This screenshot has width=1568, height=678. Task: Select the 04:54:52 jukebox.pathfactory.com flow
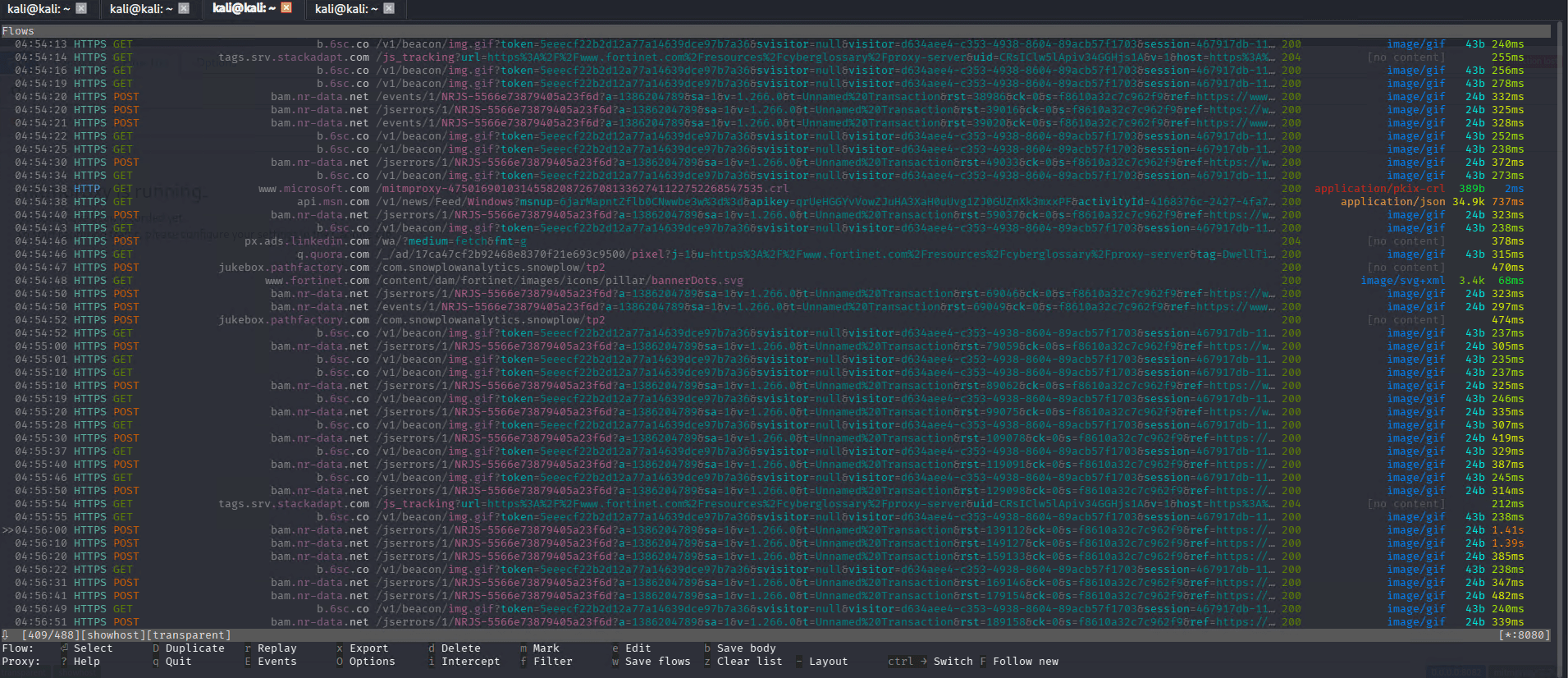775,320
